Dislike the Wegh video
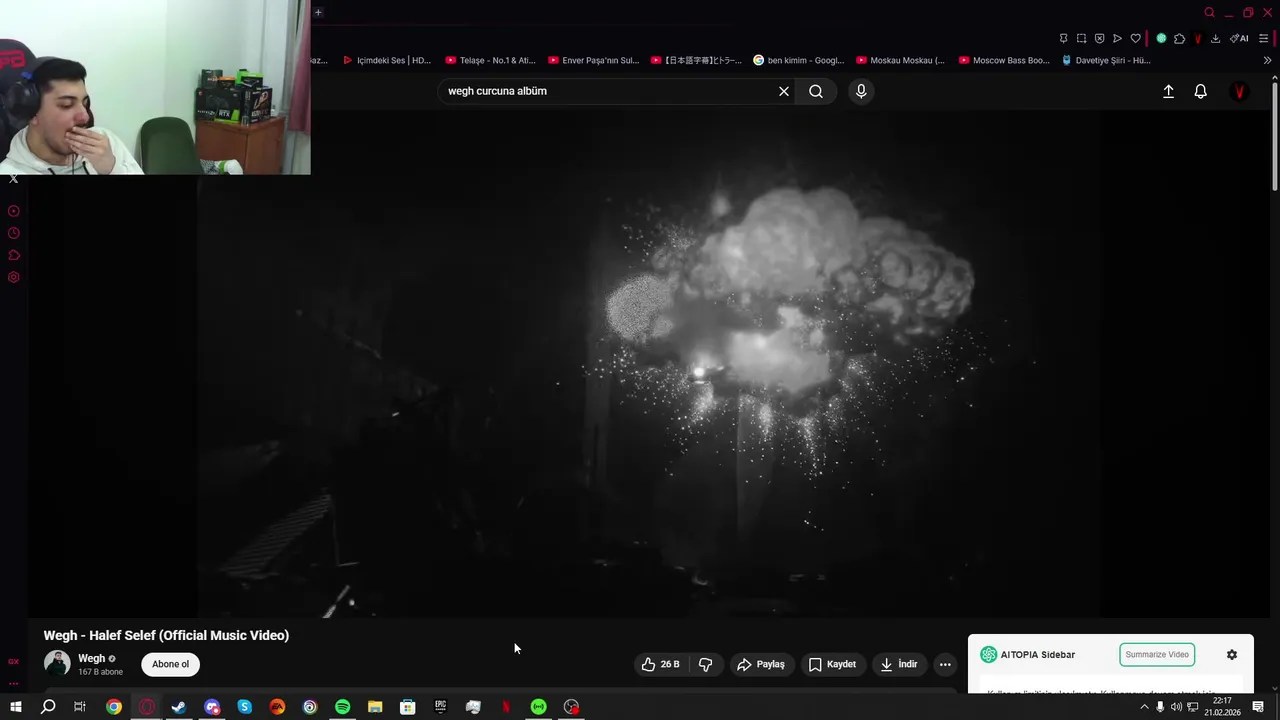This screenshot has height=720, width=1280. coord(705,664)
